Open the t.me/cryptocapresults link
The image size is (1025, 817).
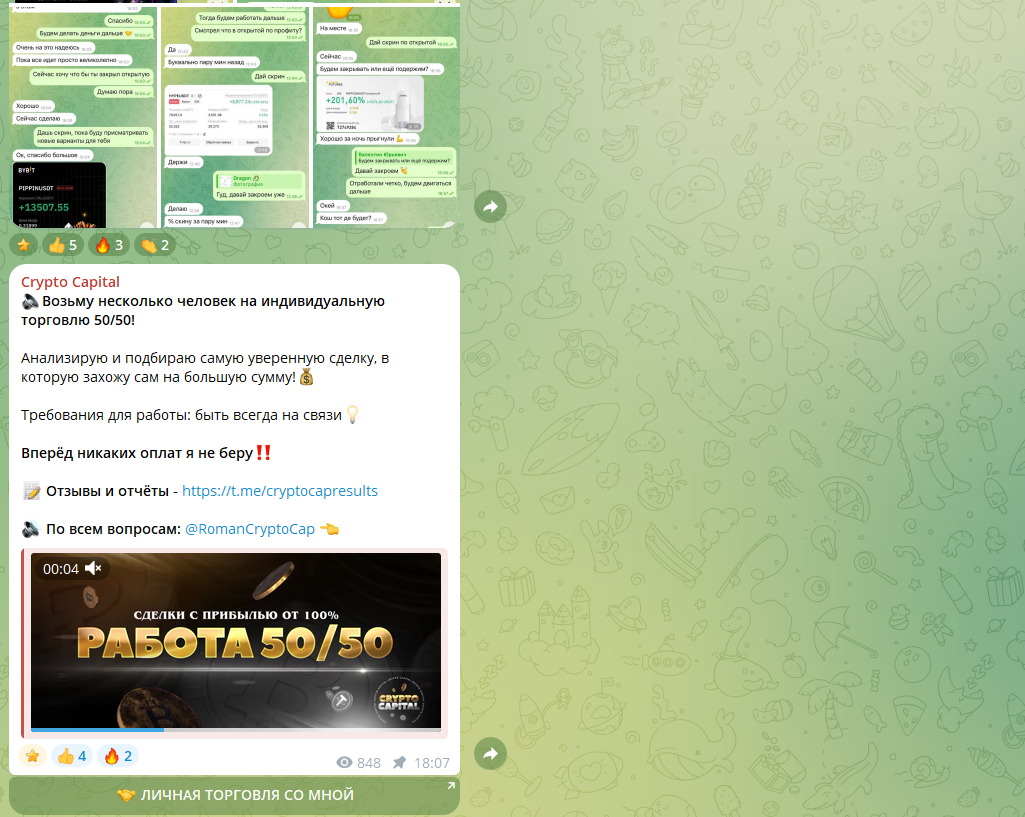tap(280, 491)
